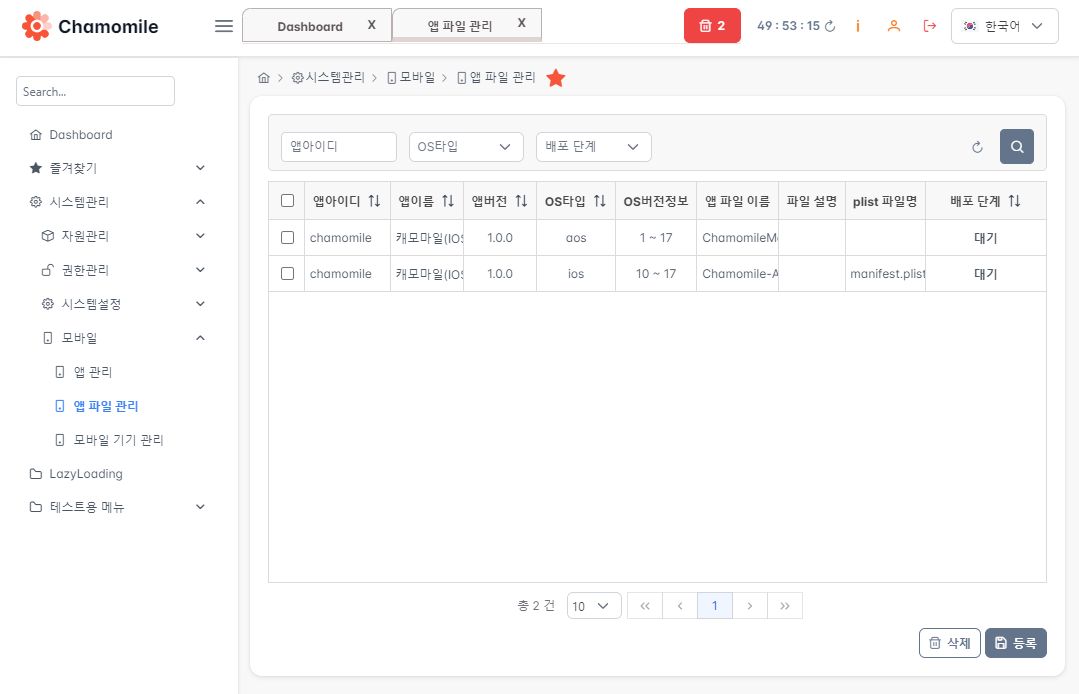Screen dimensions: 1079x694
Task: Click the home icon in breadcrumb
Action: (x=264, y=78)
